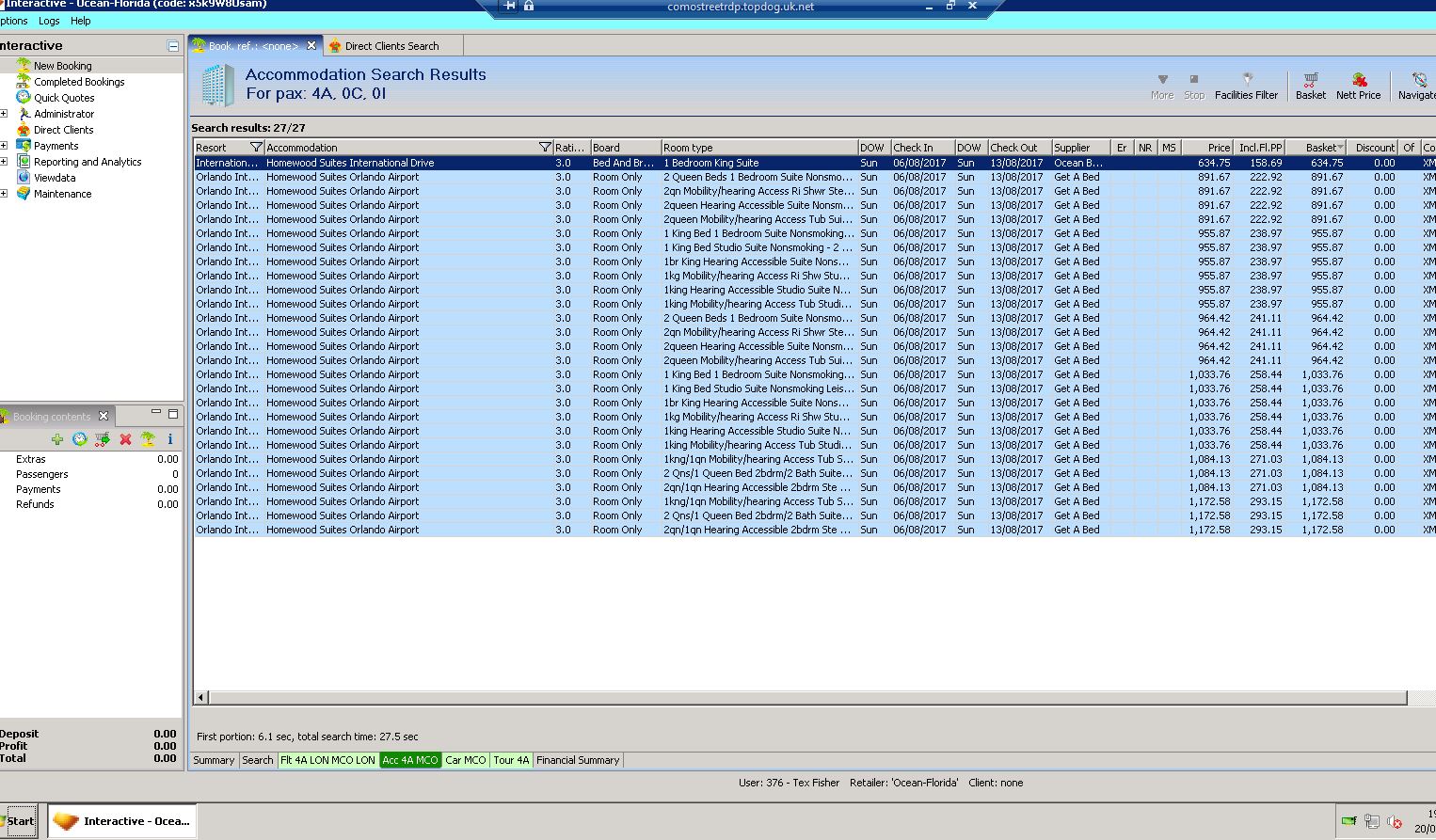Expand Reporting and Analytics tree node
Image resolution: width=1436 pixels, height=840 pixels.
click(4, 162)
